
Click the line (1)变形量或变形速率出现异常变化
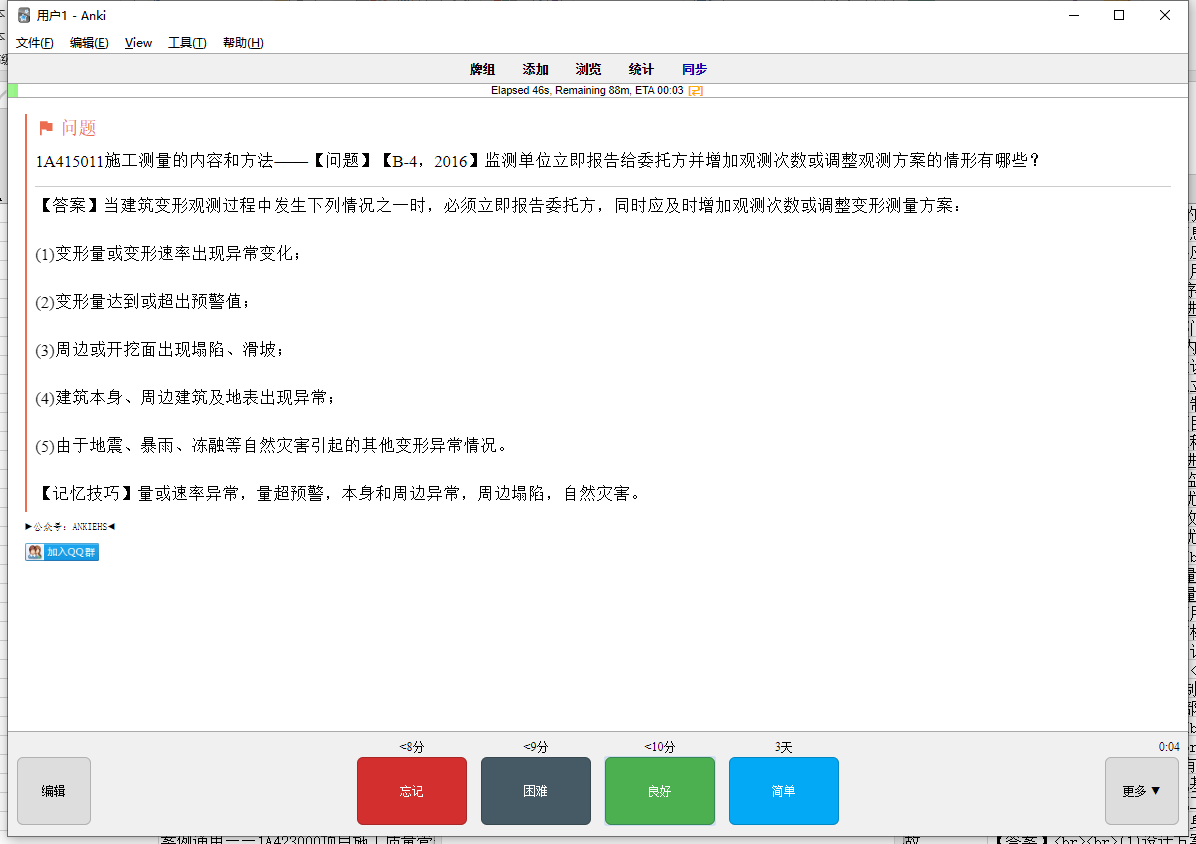coord(168,254)
